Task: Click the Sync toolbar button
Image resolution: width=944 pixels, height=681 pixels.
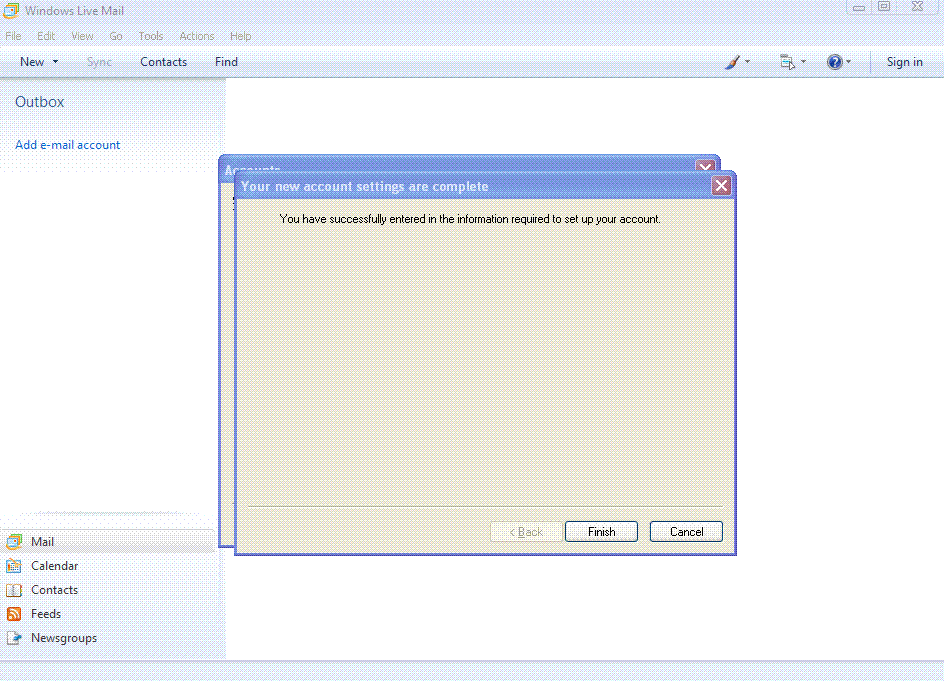Action: pos(99,62)
